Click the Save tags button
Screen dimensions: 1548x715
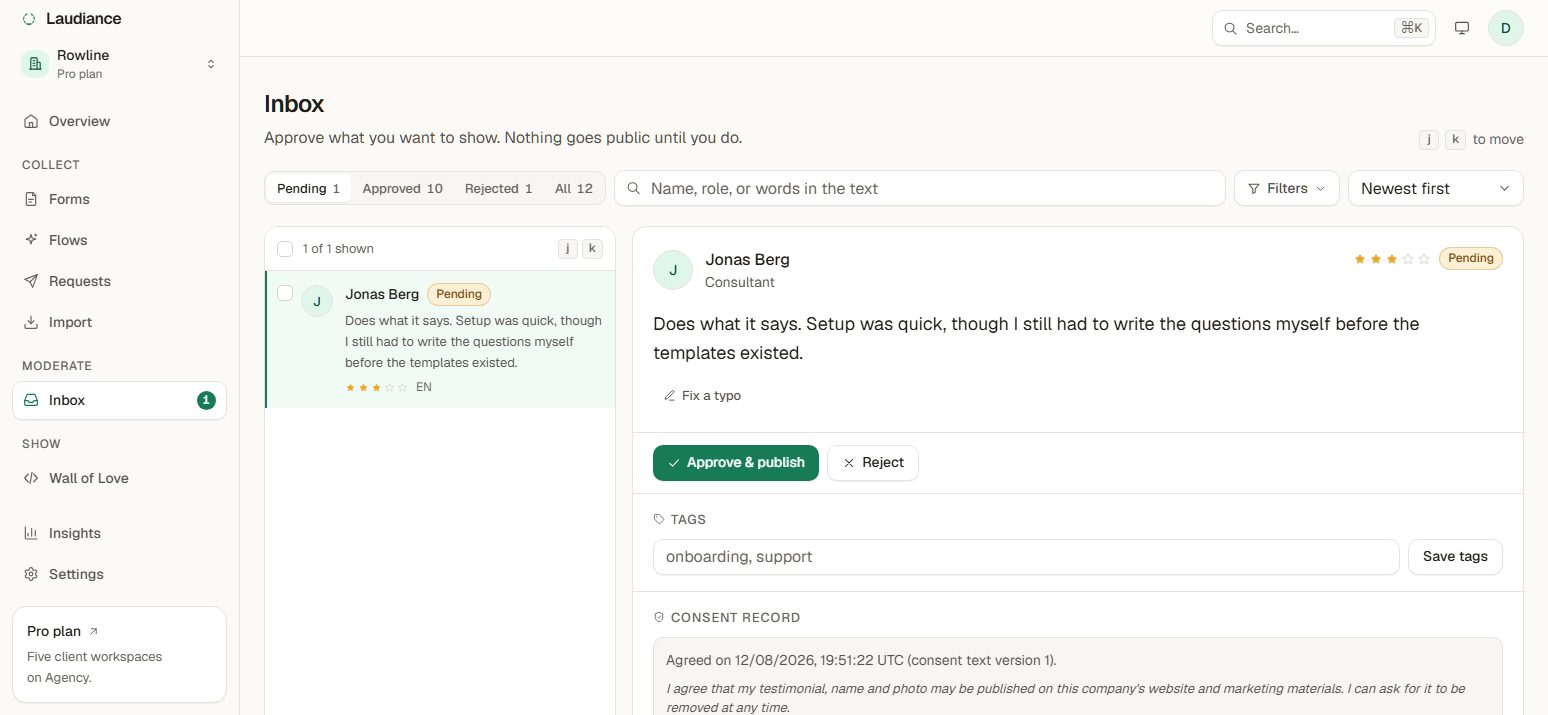(1455, 557)
